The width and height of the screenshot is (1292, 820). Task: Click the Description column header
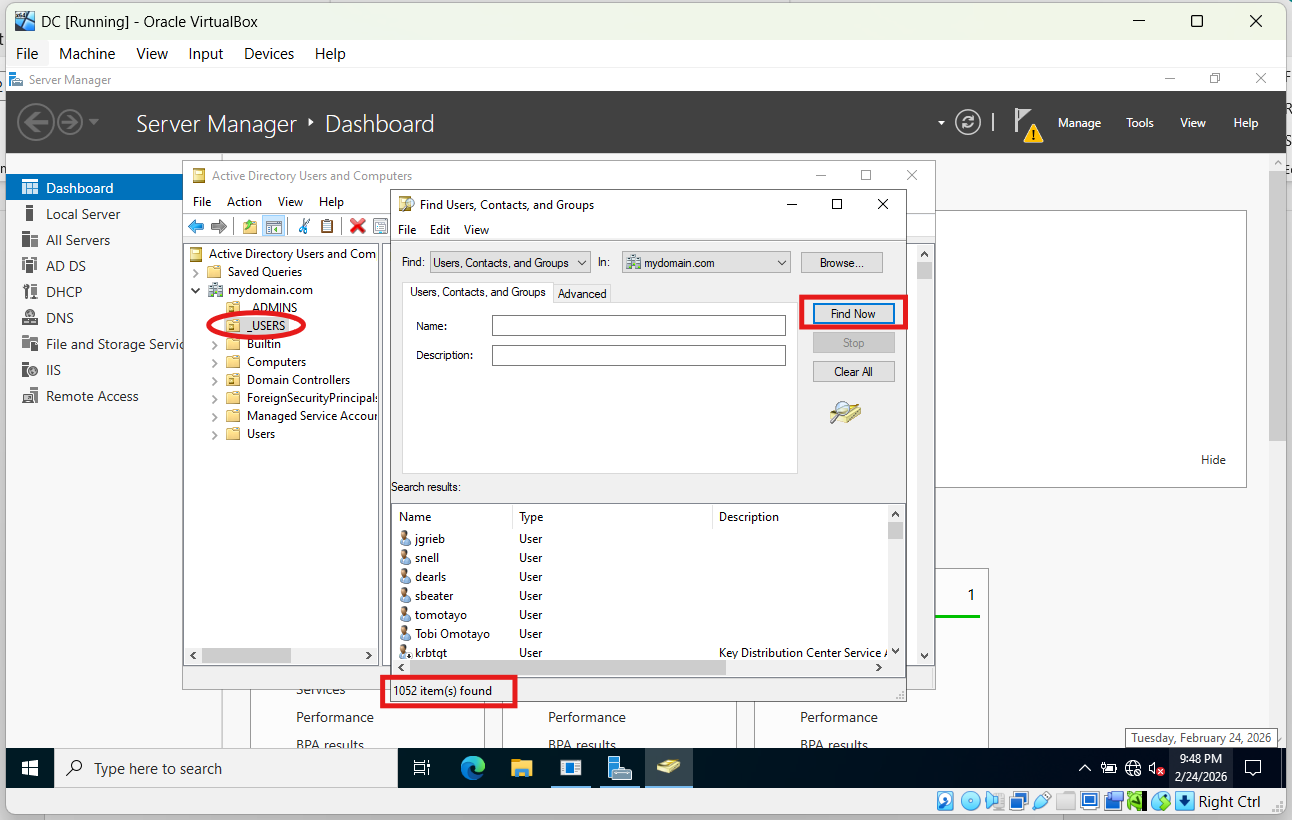click(x=801, y=517)
